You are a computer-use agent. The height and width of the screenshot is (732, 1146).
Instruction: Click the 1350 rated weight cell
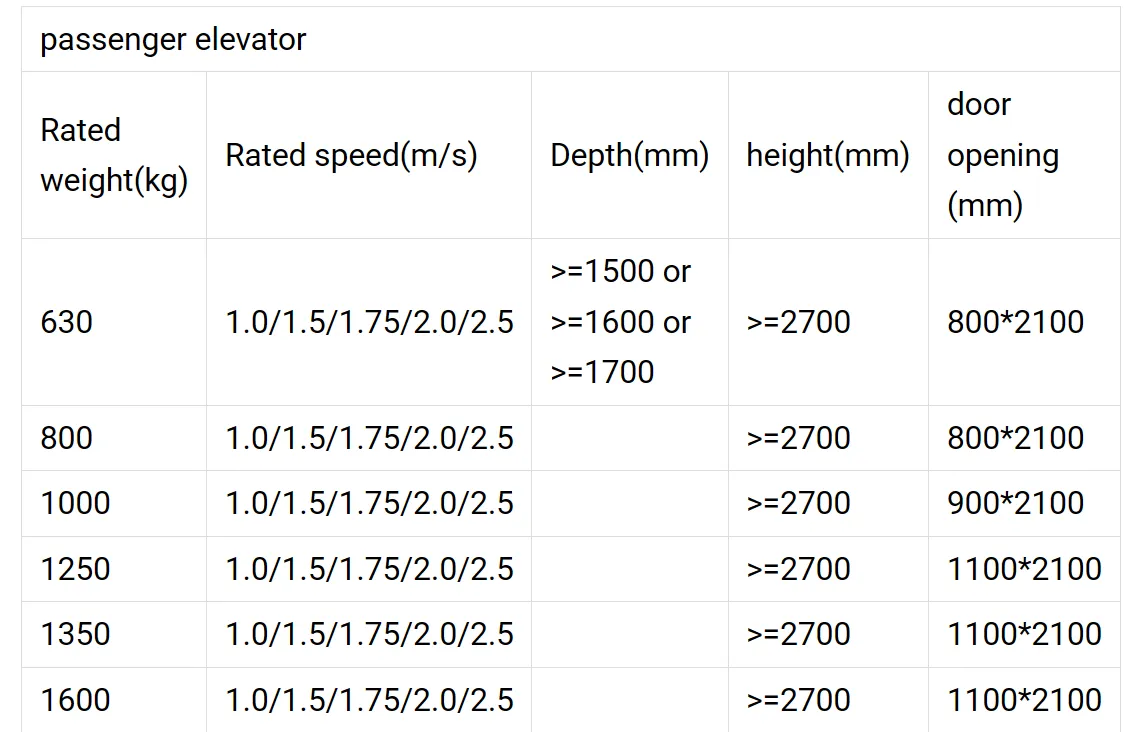(75, 634)
